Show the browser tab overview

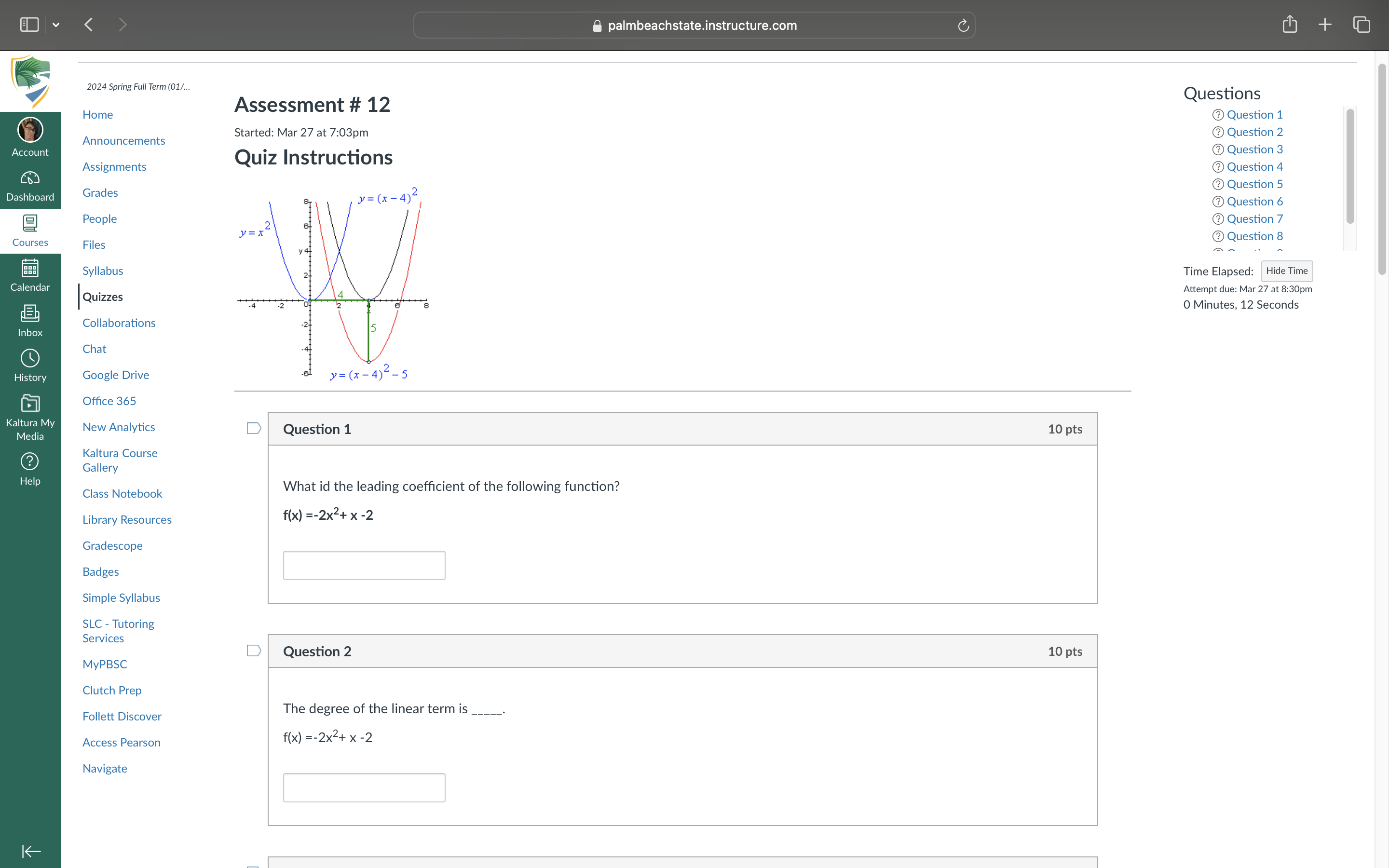[x=1362, y=25]
